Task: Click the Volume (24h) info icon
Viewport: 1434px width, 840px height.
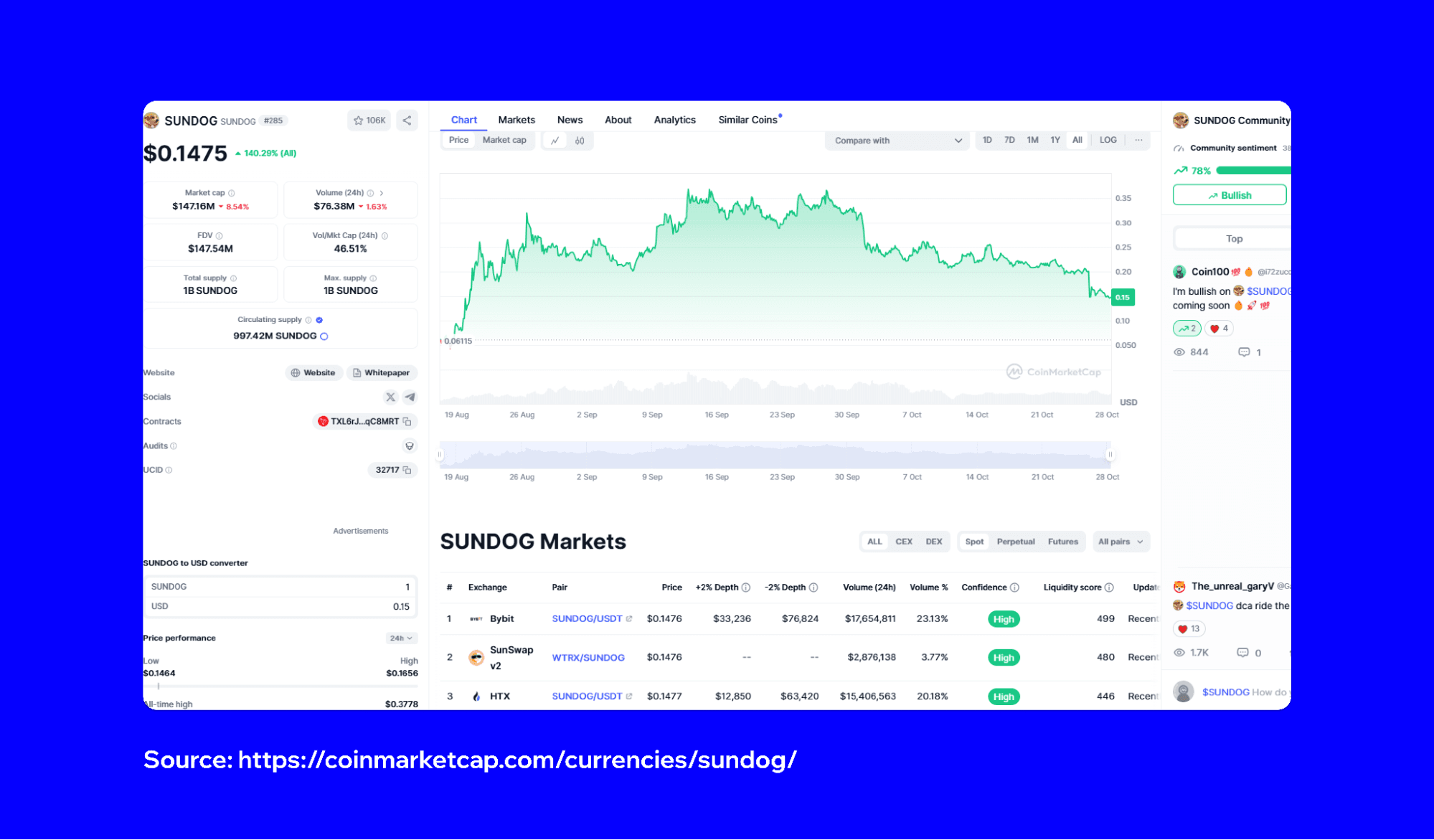Action: pyautogui.click(x=370, y=193)
